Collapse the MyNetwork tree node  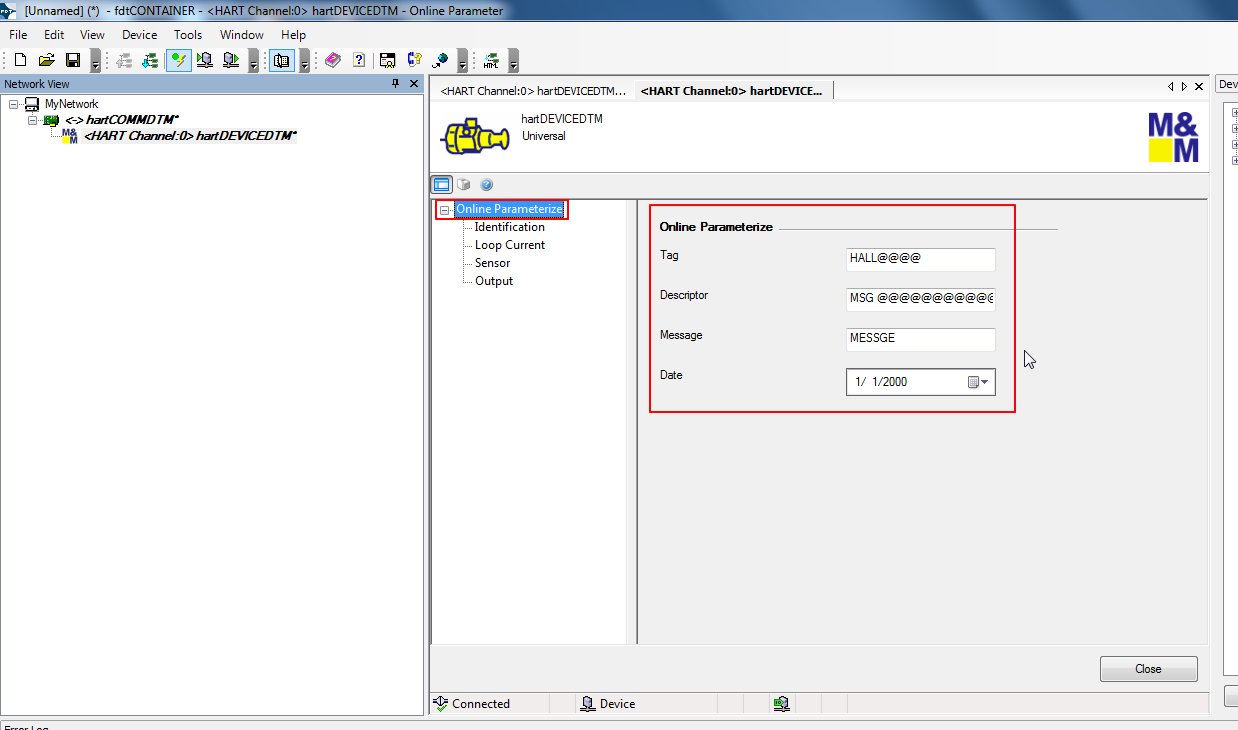tap(13, 104)
